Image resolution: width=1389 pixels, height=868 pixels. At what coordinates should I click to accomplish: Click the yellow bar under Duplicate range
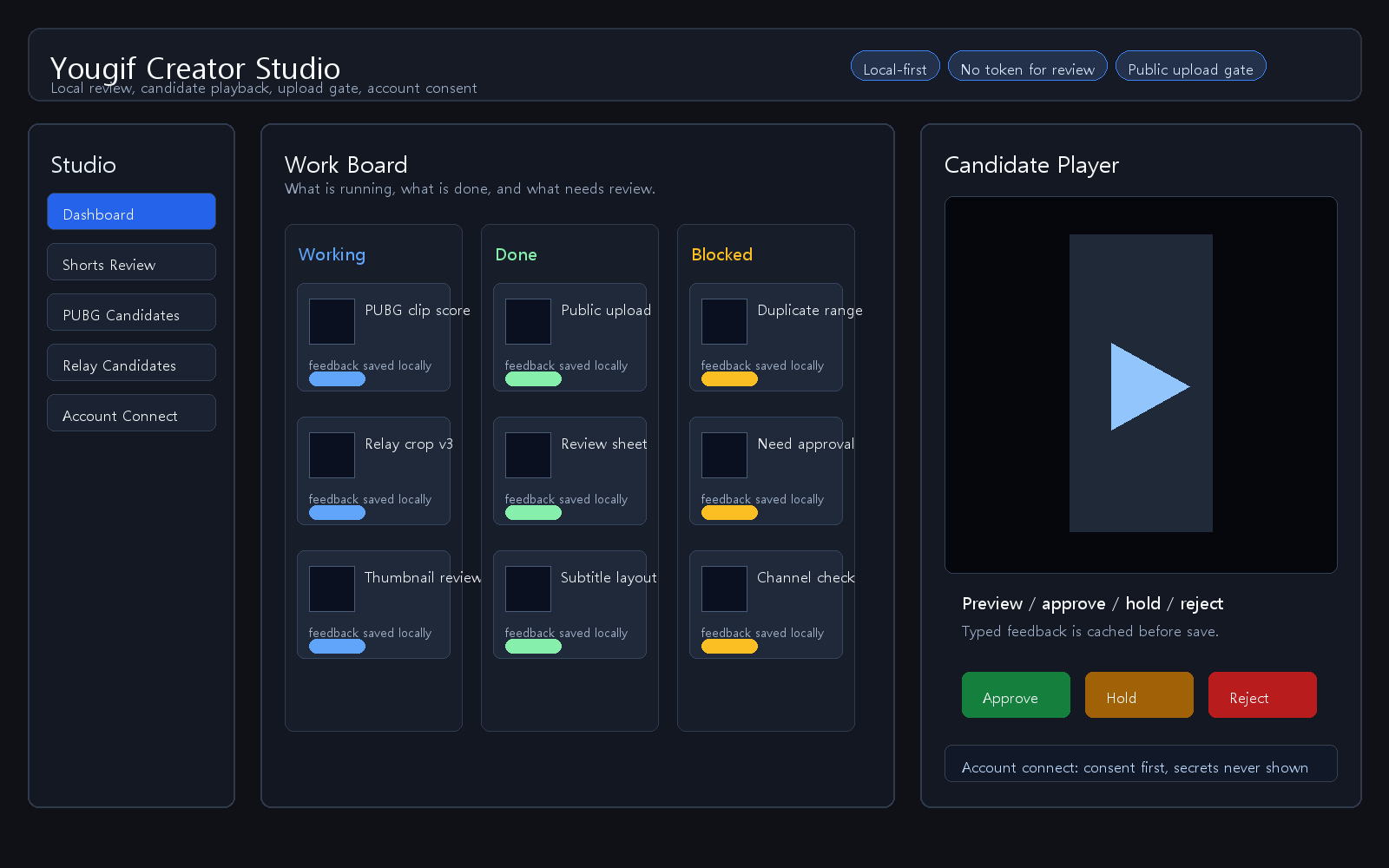point(729,379)
